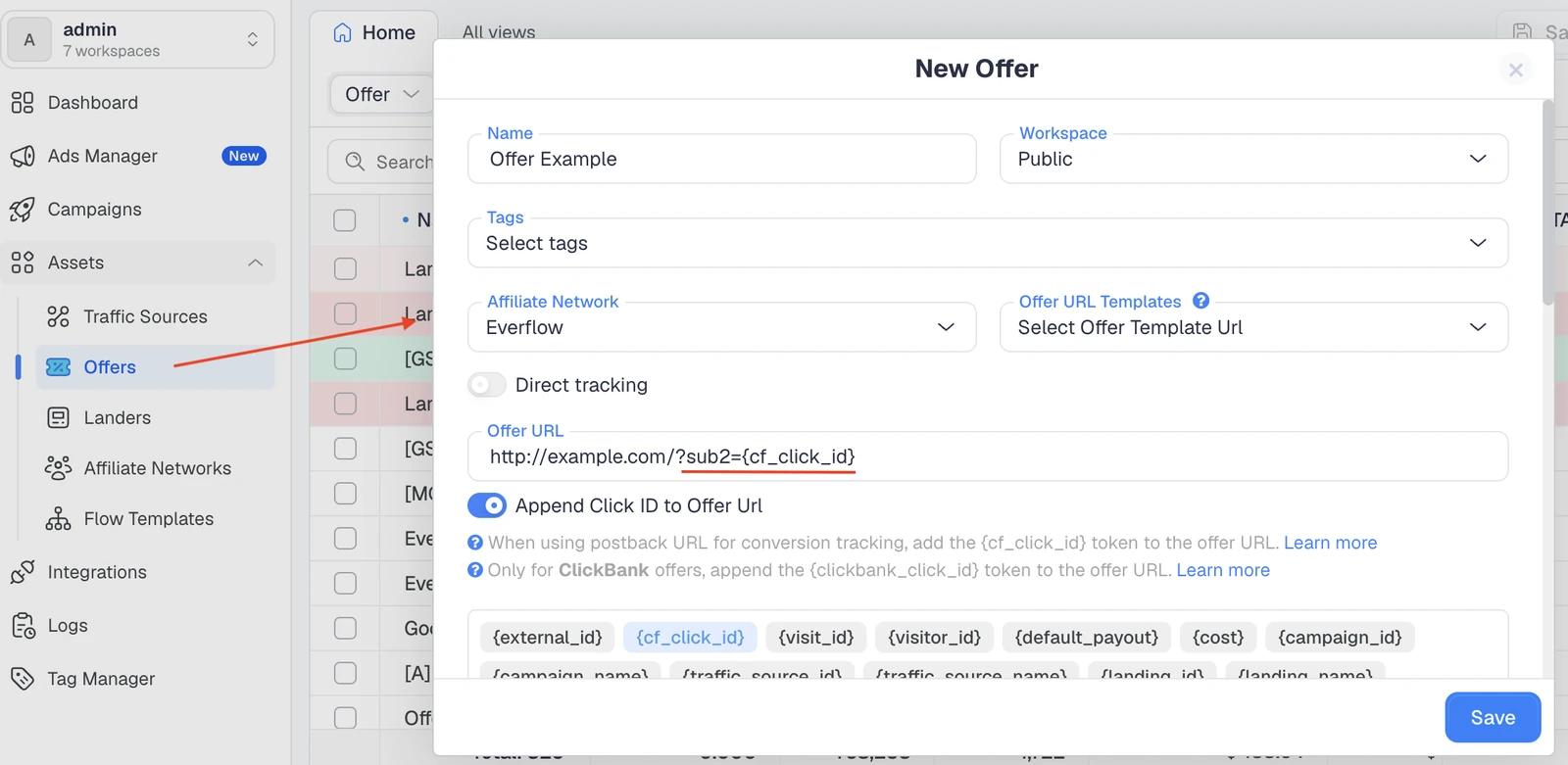Save the new offer
Image resolution: width=1568 pixels, height=765 pixels.
pos(1493,718)
